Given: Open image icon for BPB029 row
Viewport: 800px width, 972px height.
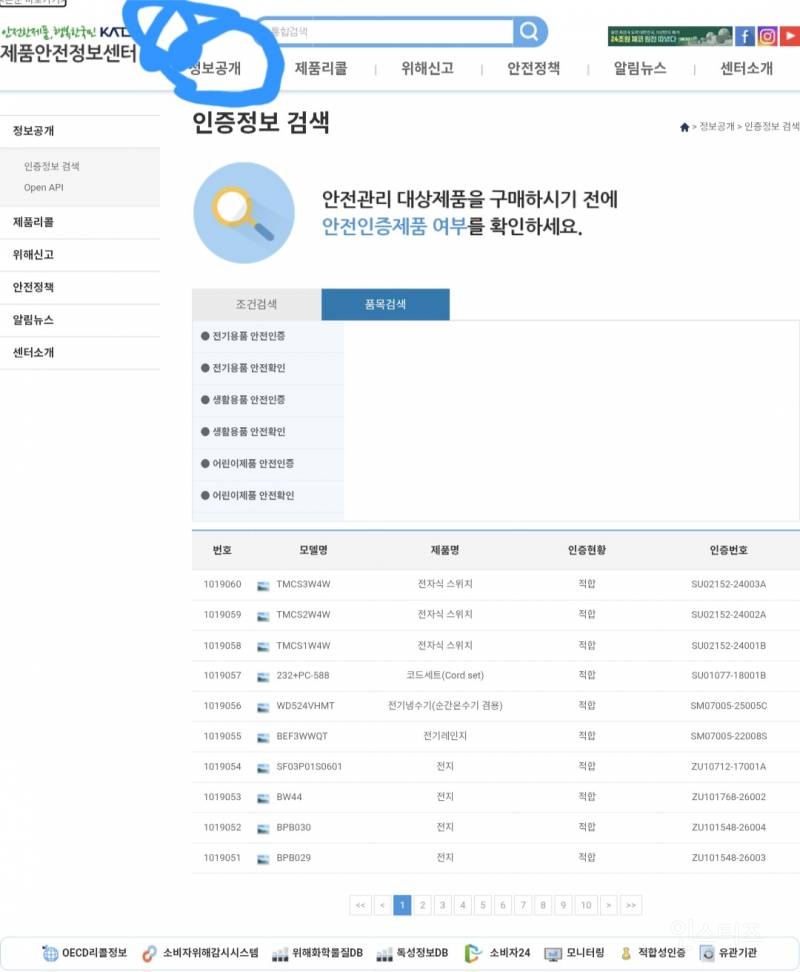Looking at the screenshot, I should 263,859.
